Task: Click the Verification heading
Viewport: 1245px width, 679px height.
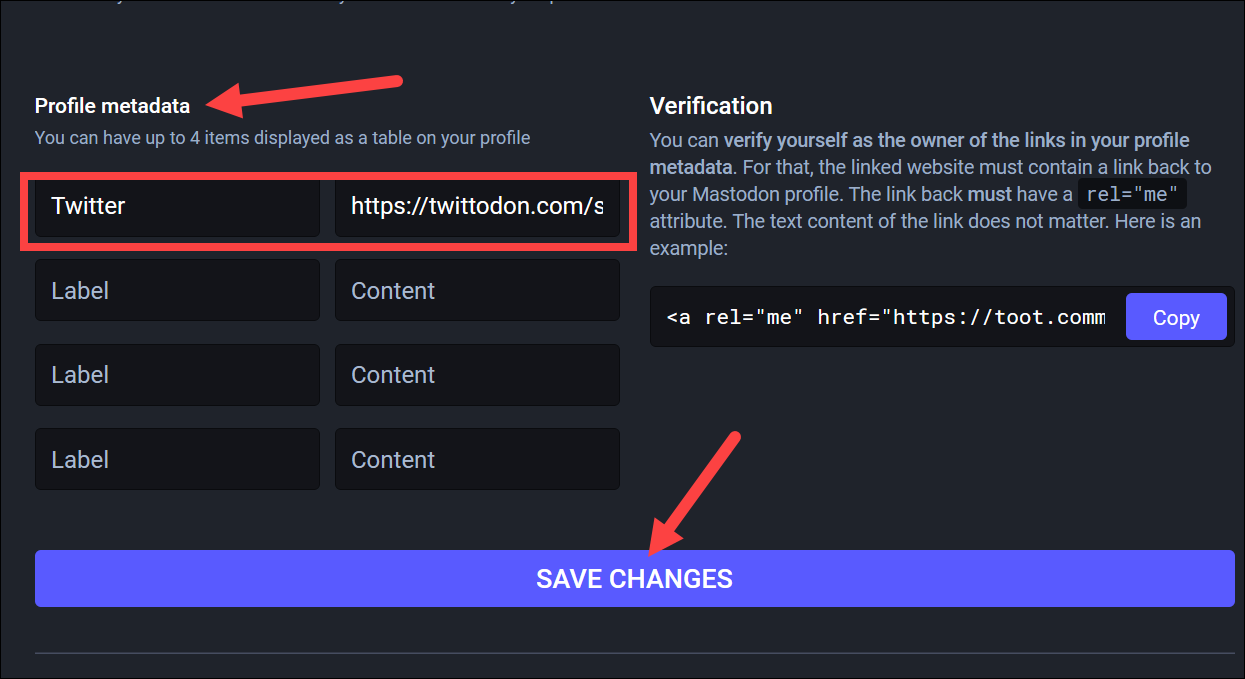Action: pyautogui.click(x=711, y=105)
